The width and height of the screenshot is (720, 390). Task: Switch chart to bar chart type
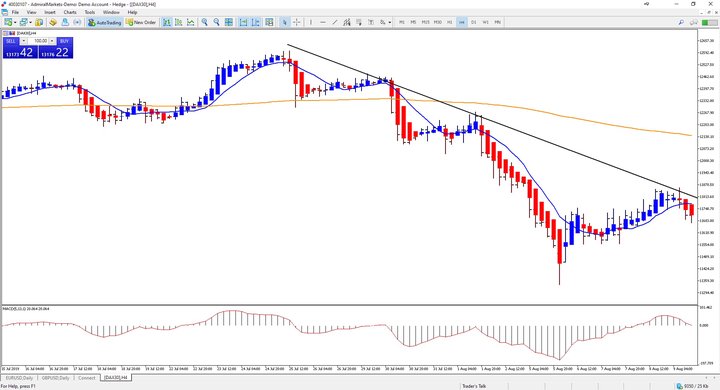(167, 22)
